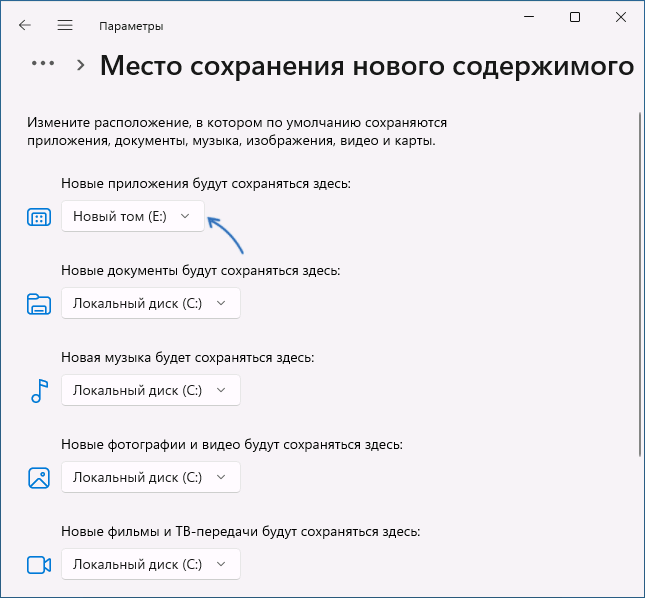Click label Новые фильмы и ТВ-передачи
Image resolution: width=645 pixels, height=598 pixels.
coord(241,532)
